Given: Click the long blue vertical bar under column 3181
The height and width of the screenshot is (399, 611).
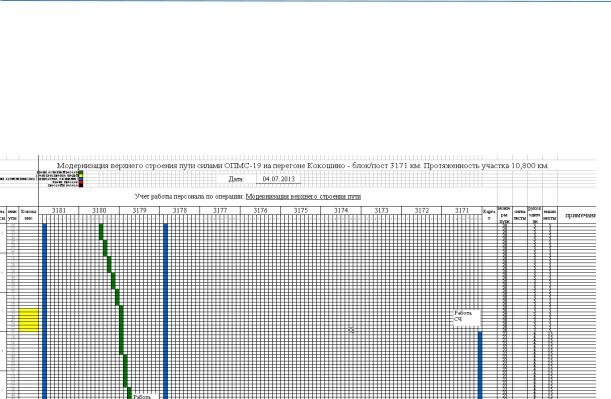Looking at the screenshot, I should (44, 311).
